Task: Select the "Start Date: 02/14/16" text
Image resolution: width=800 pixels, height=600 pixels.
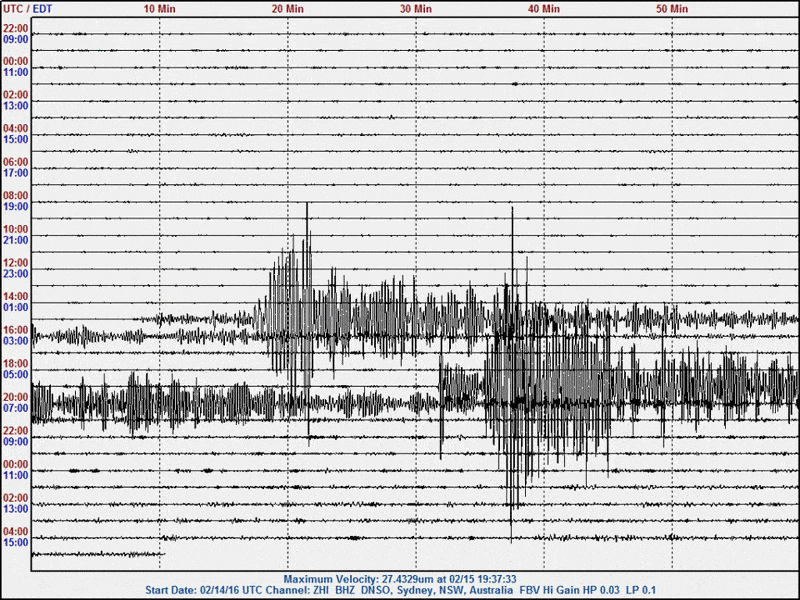Action: click(192, 590)
